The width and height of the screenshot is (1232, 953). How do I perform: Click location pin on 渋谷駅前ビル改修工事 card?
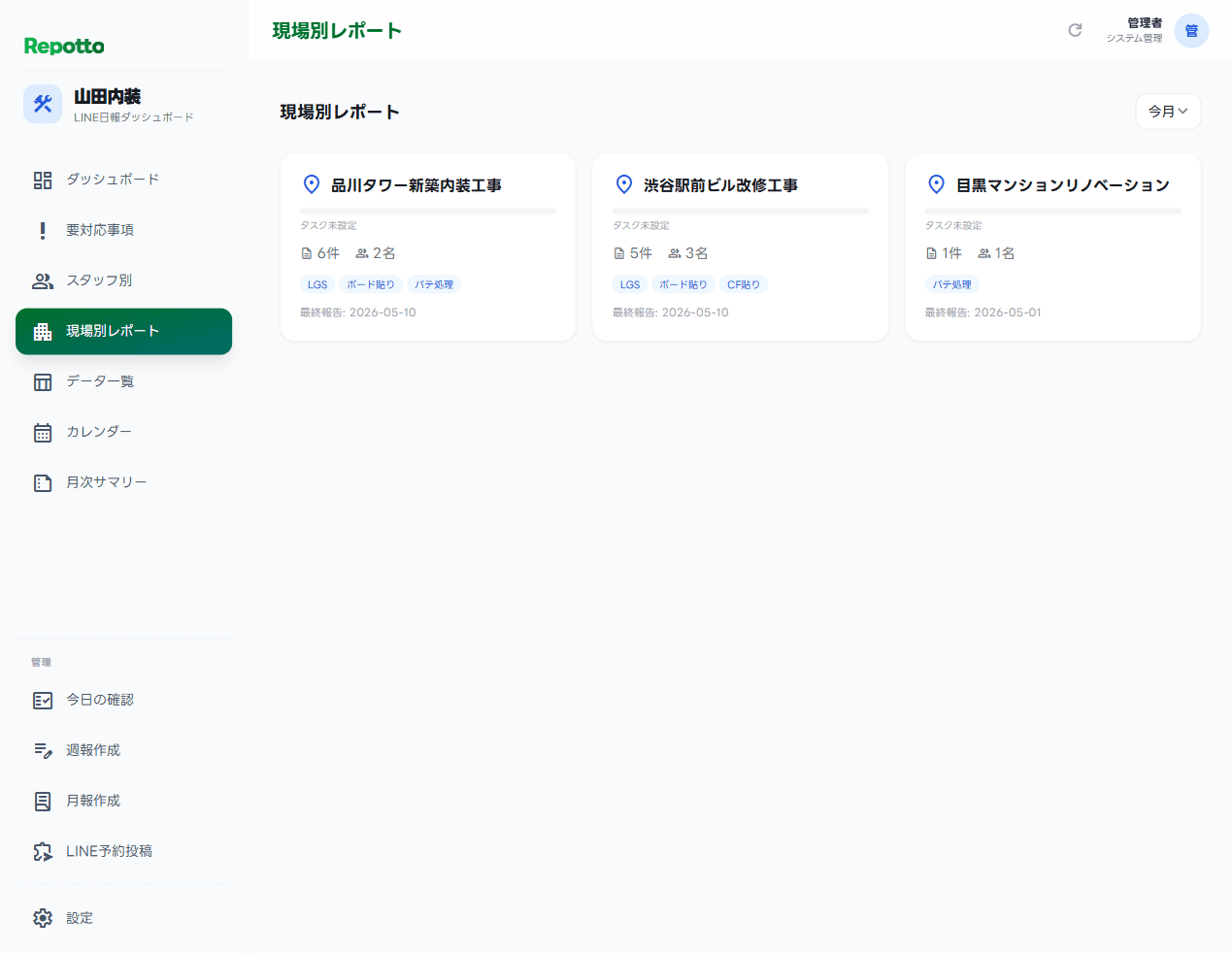click(624, 184)
